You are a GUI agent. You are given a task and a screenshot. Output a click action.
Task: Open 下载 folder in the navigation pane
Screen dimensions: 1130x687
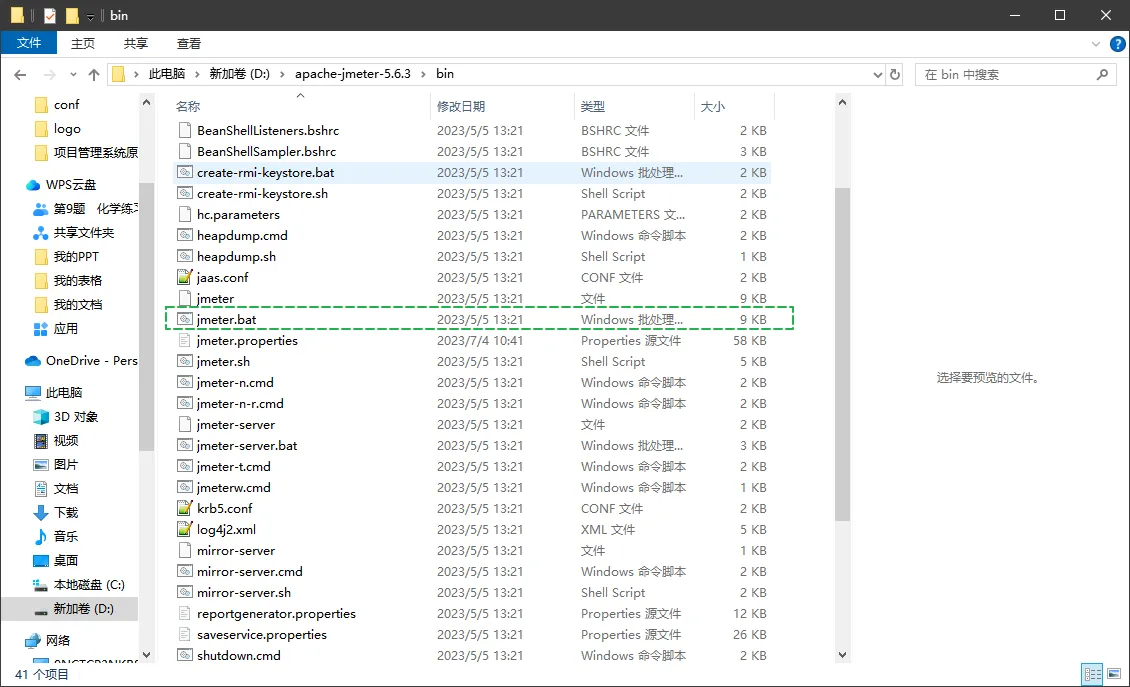click(66, 513)
